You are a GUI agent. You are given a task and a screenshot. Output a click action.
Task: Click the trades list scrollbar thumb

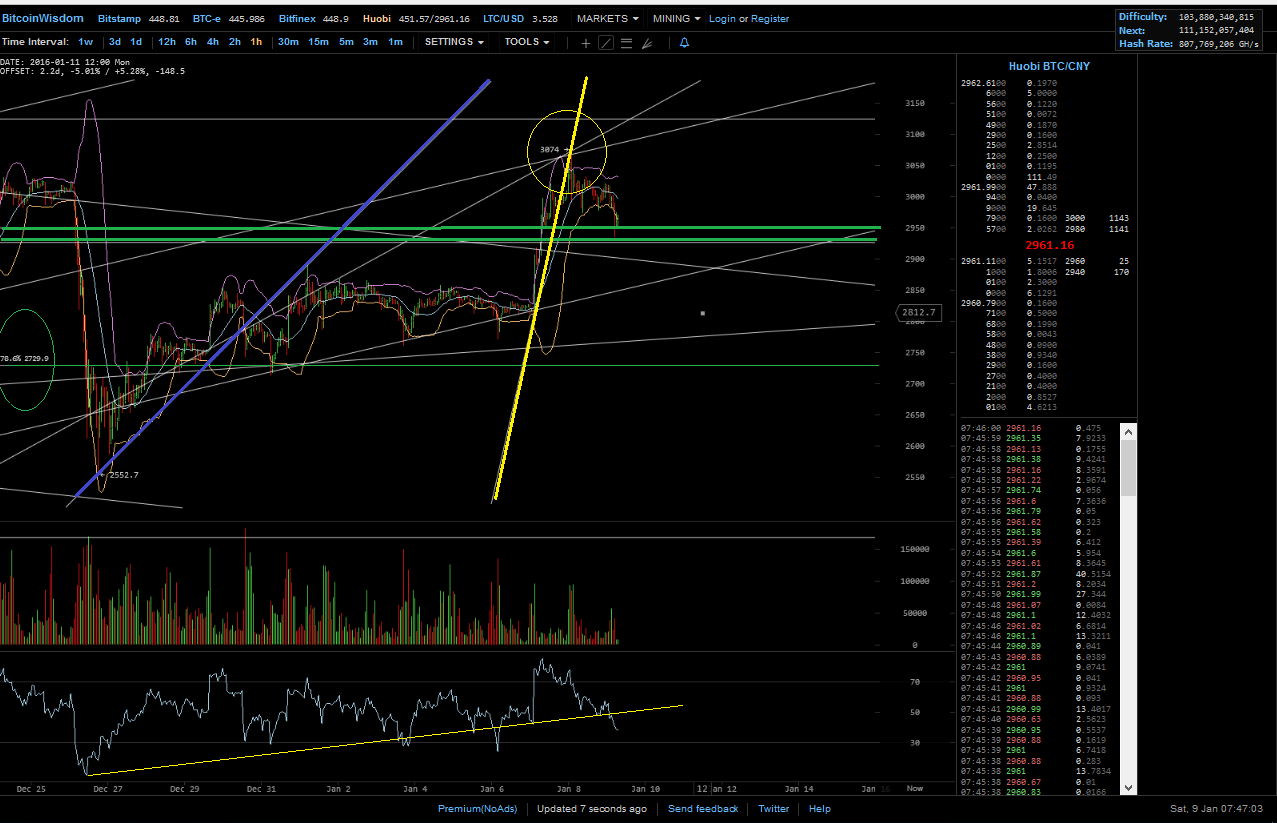click(x=1129, y=468)
